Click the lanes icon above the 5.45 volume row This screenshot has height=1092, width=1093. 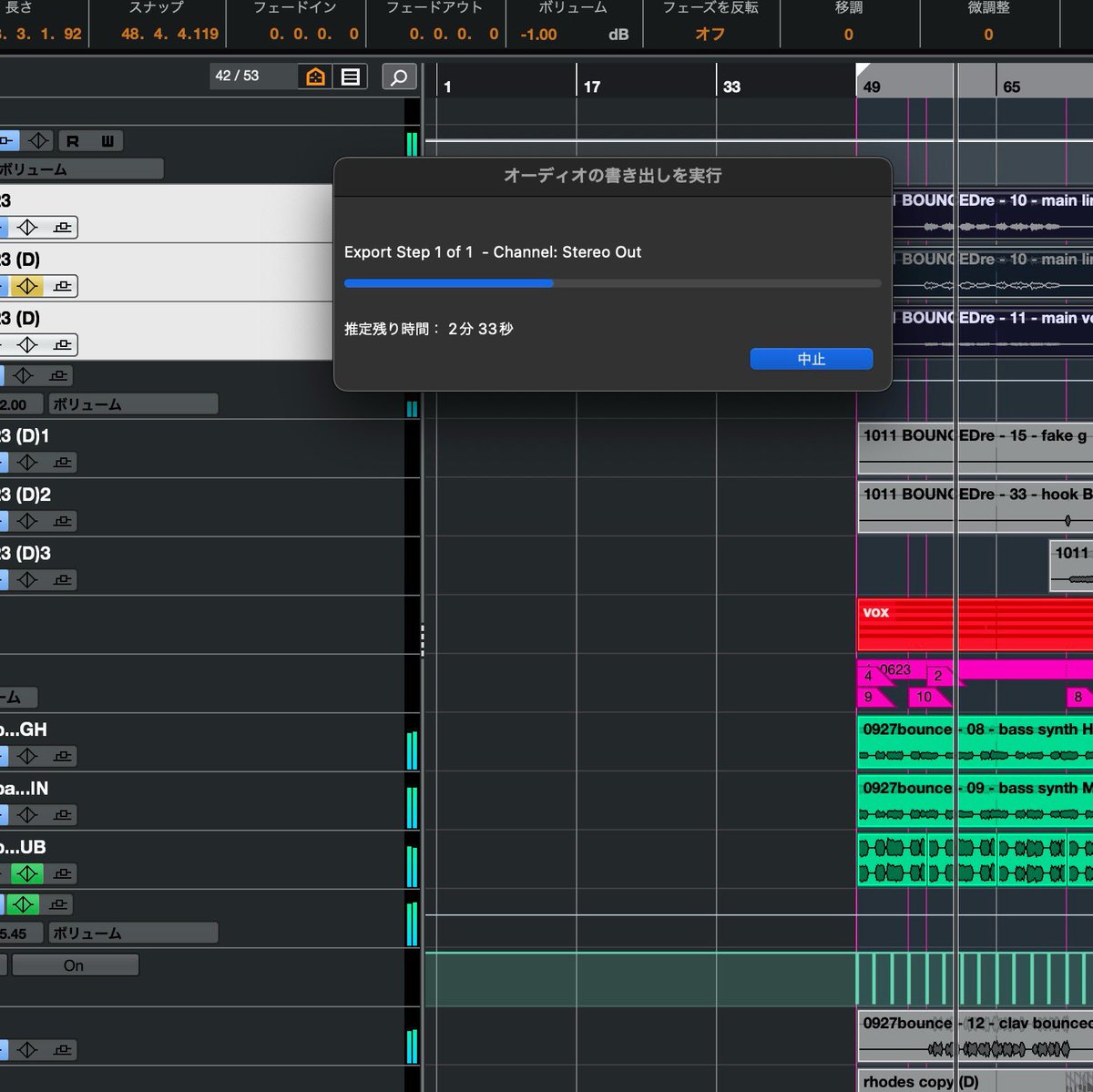(x=57, y=904)
